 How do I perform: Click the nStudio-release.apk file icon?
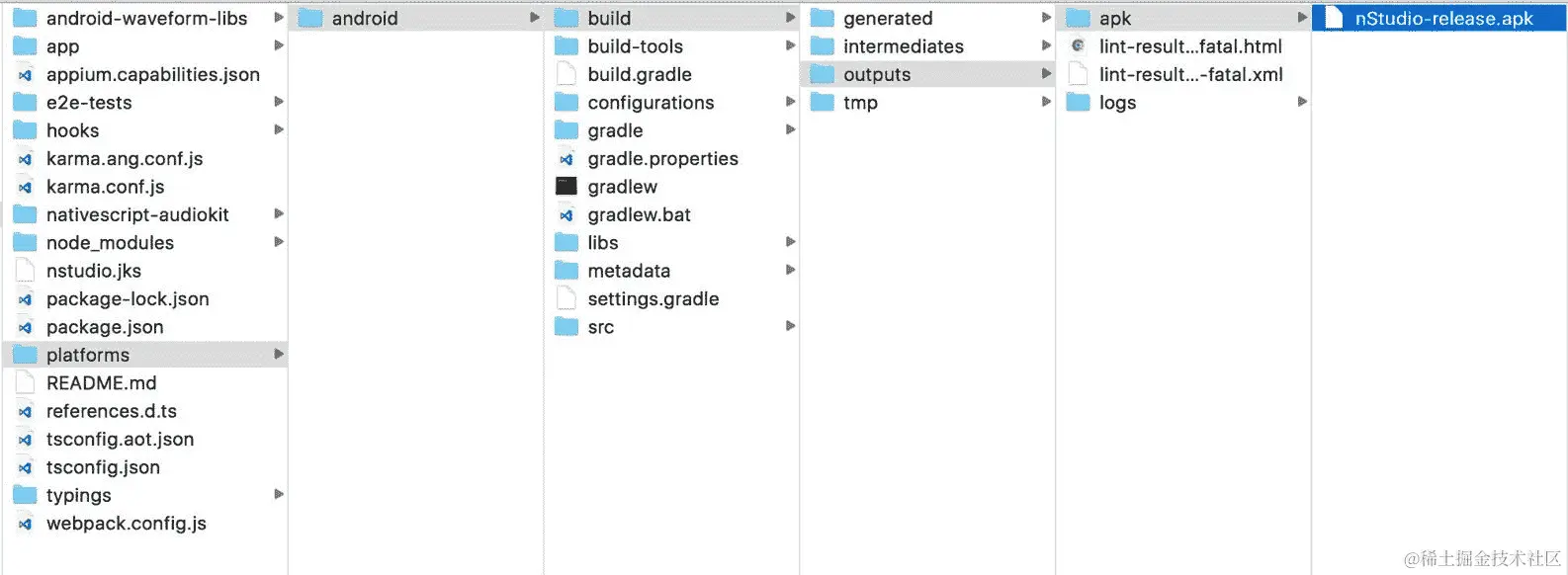[x=1334, y=18]
